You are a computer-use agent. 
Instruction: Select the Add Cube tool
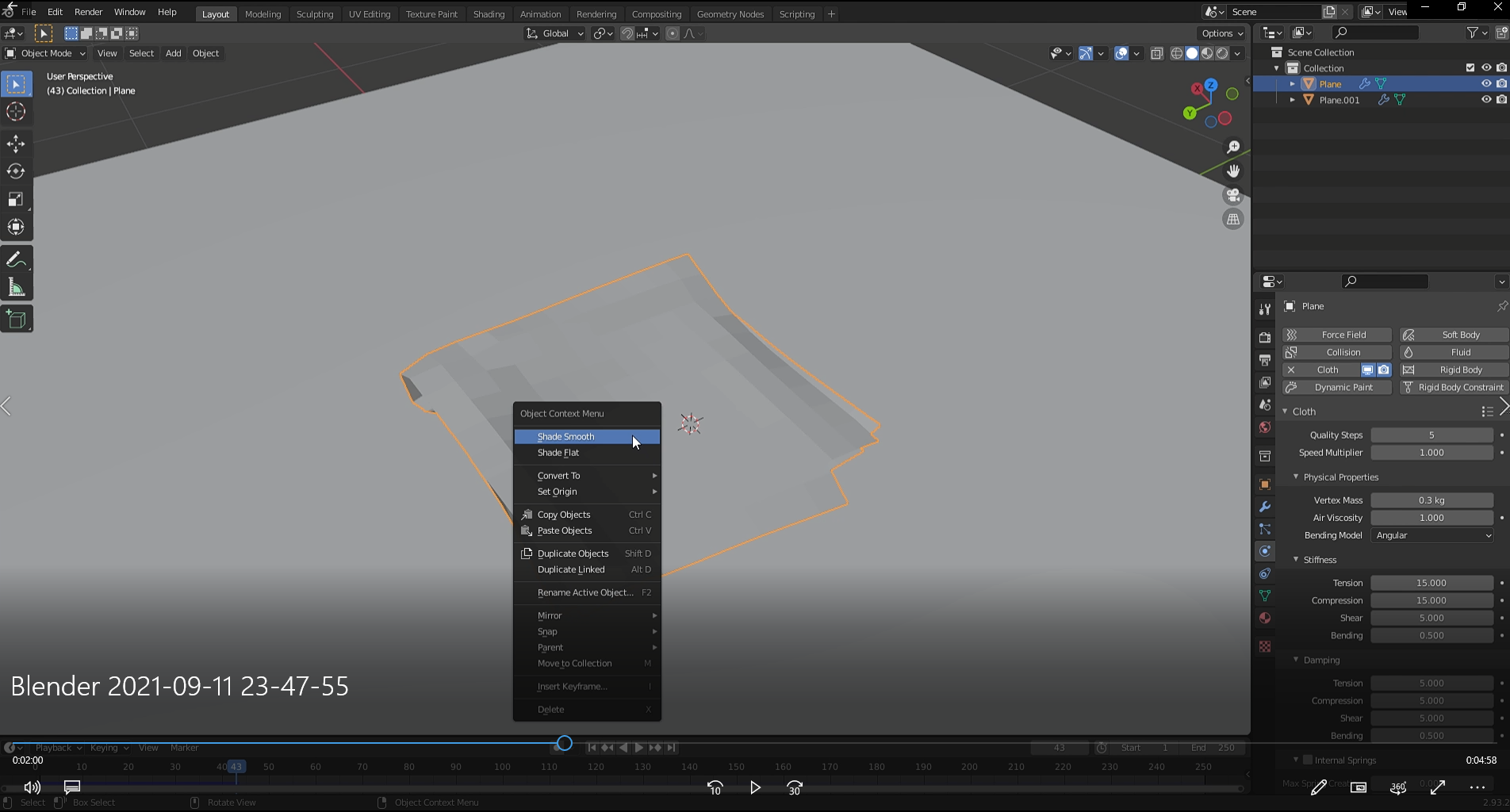point(16,319)
